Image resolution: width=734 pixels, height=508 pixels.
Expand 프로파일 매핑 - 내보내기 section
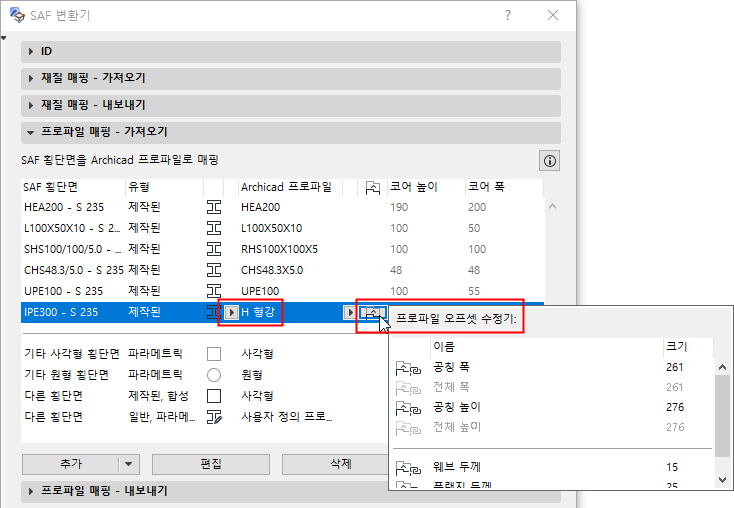[x=291, y=491]
